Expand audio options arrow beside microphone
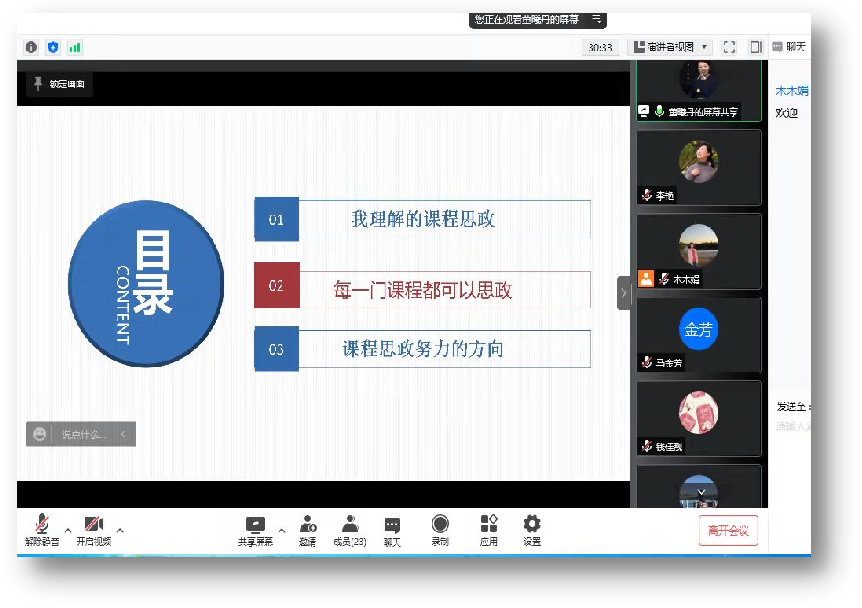862x608 pixels. 68,530
